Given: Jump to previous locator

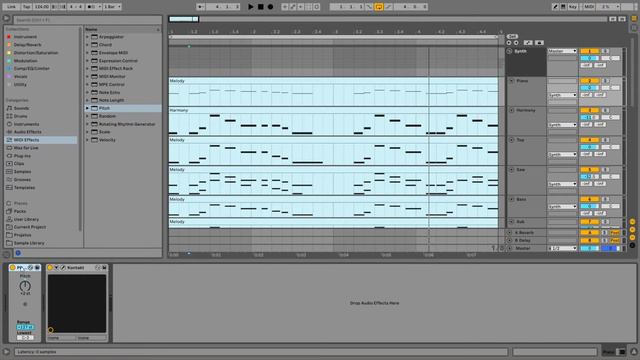Looking at the screenshot, I should point(509,42).
